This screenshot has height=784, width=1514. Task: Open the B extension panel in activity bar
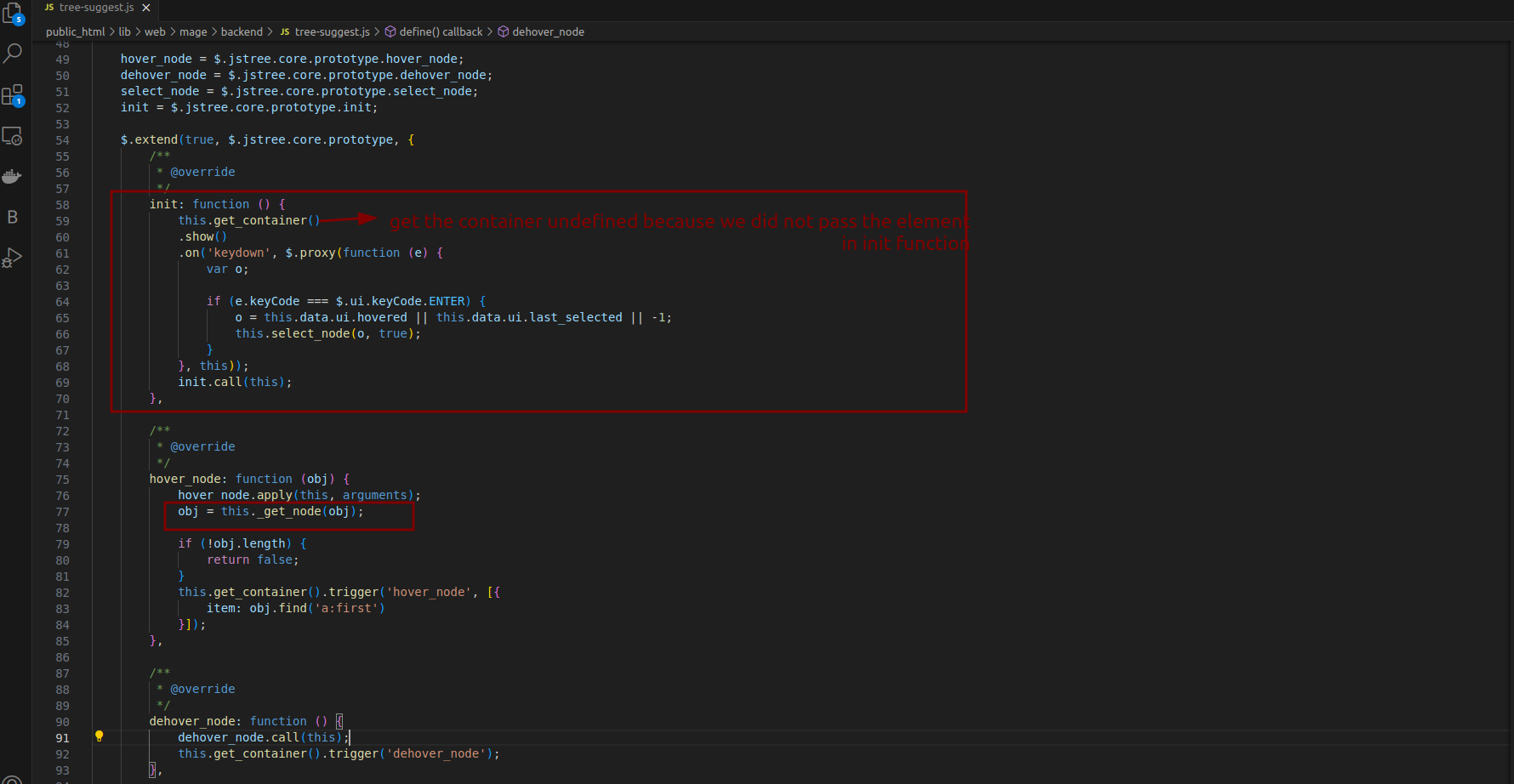click(14, 217)
